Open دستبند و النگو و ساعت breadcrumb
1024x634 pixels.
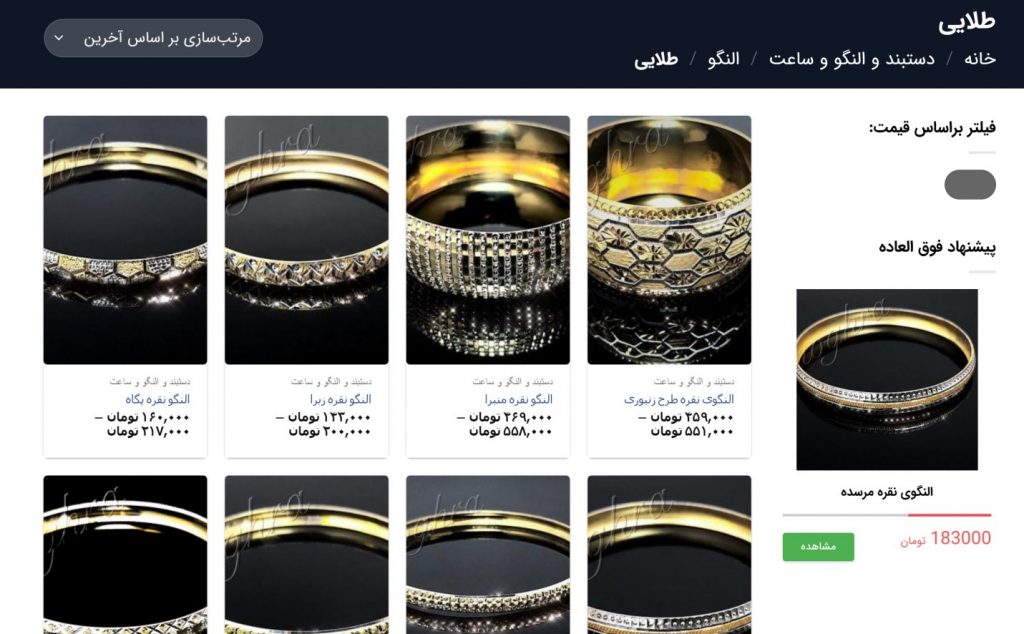pyautogui.click(x=852, y=59)
